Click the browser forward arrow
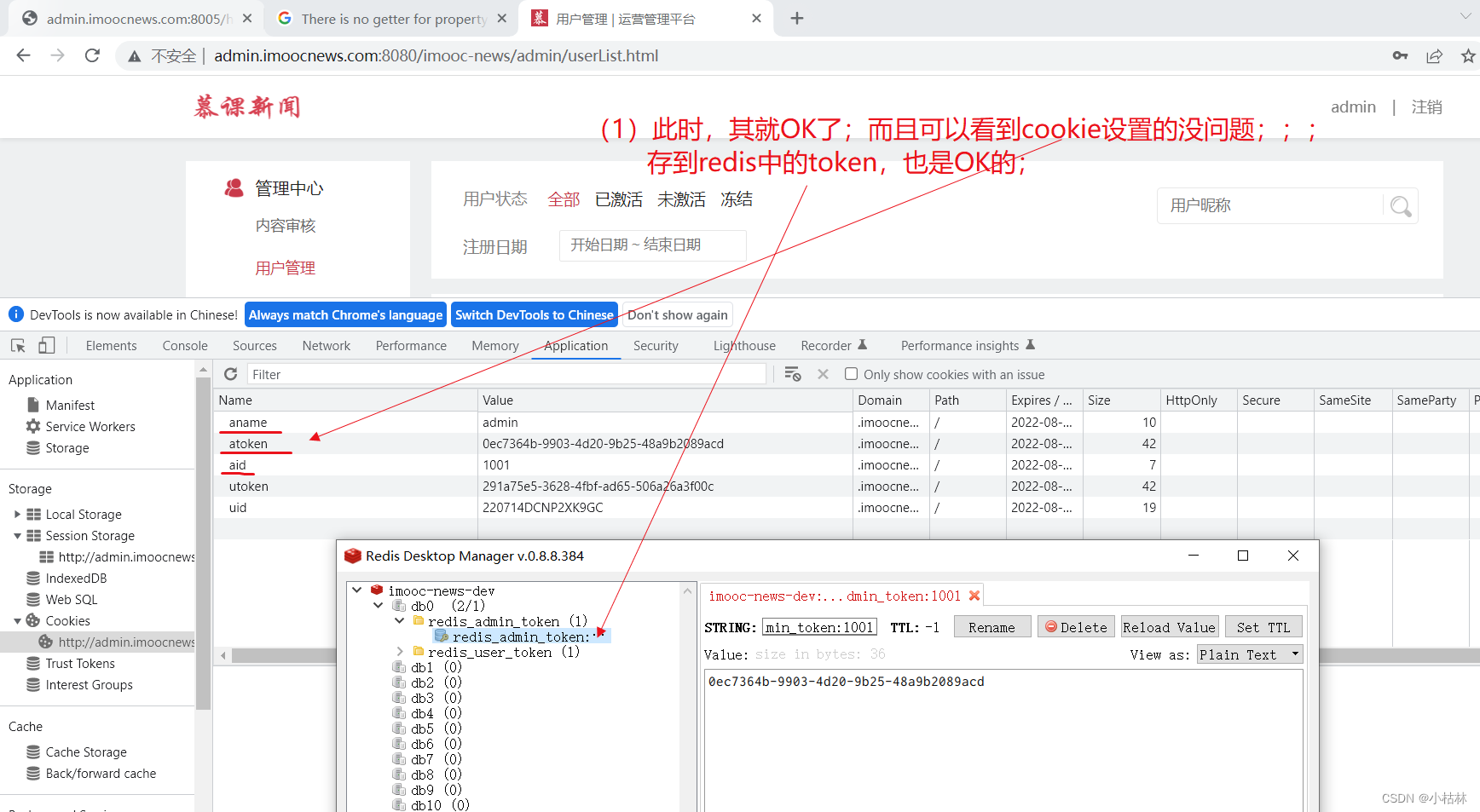The height and width of the screenshot is (812, 1480). click(57, 55)
